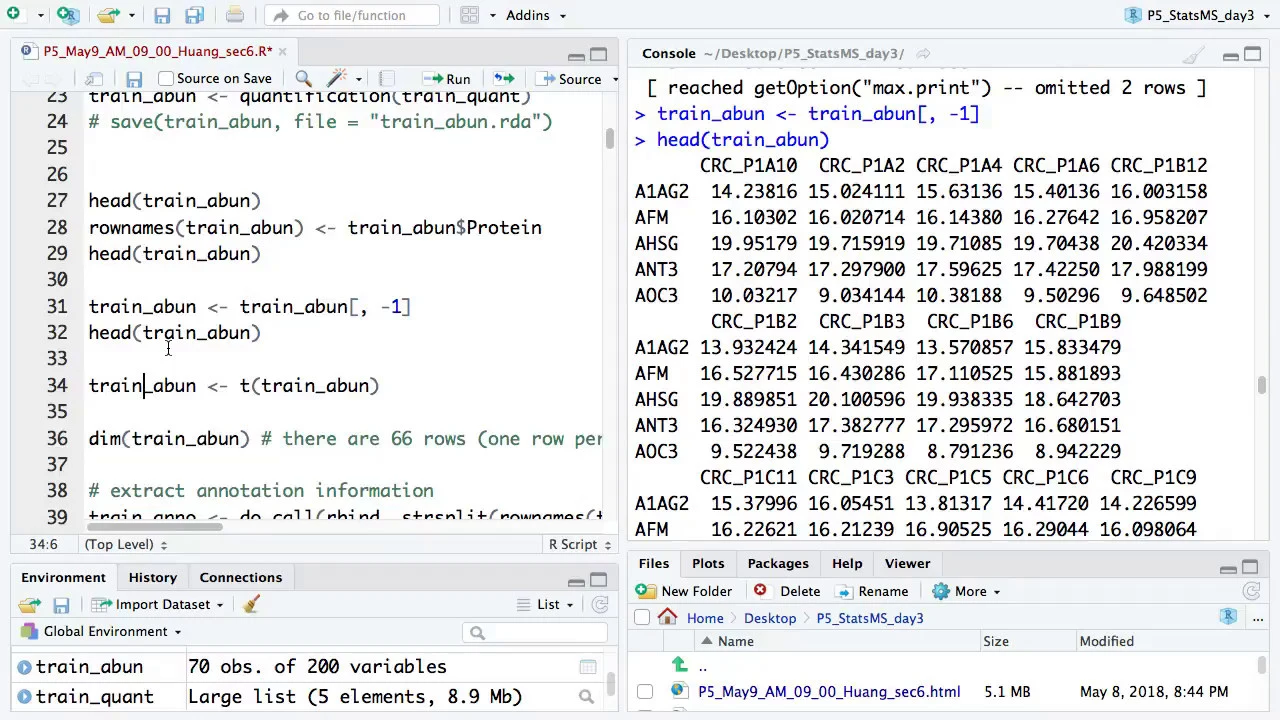Open Find/Replace with the magnifier icon
Viewport: 1280px width, 720px height.
pos(303,78)
